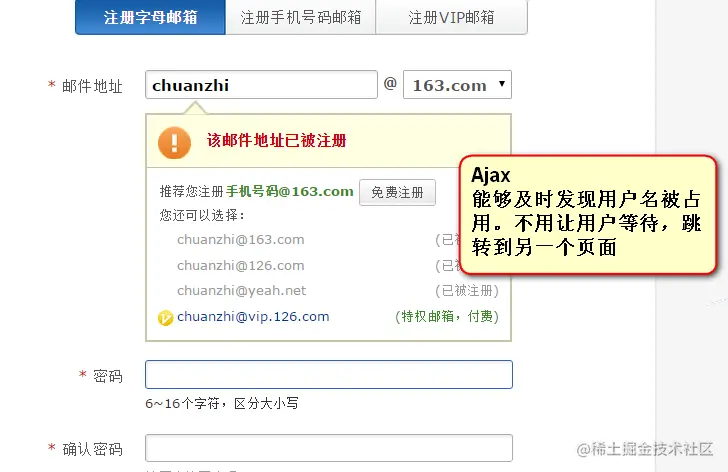Click the @ symbol between address fields
The height and width of the screenshot is (472, 728).
[x=390, y=84]
